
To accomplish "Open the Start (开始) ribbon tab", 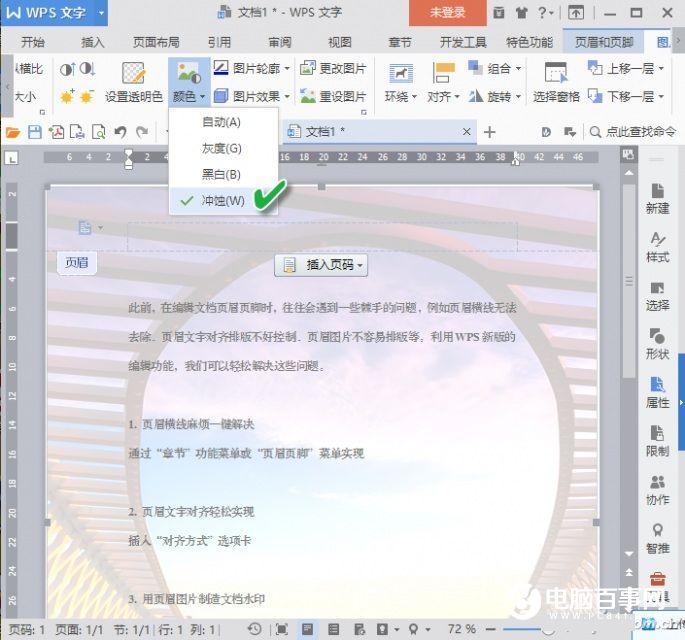I will point(33,42).
